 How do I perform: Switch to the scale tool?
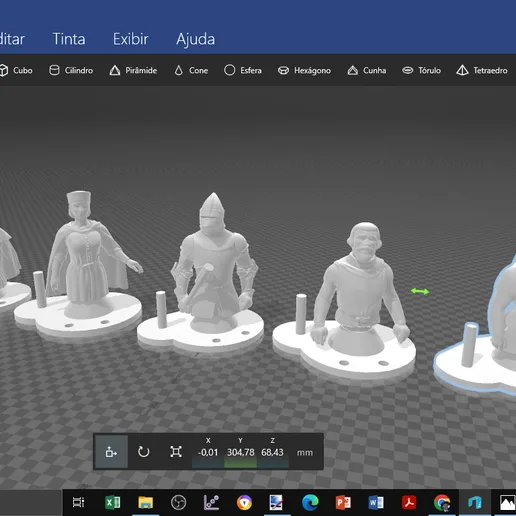click(176, 452)
